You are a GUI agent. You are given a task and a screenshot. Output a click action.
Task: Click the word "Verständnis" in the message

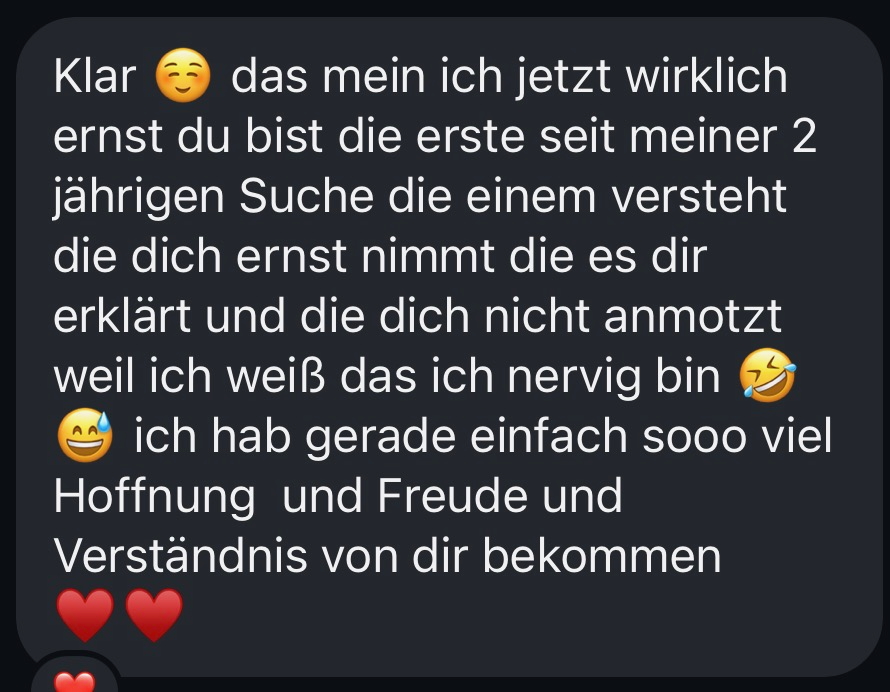click(x=180, y=555)
